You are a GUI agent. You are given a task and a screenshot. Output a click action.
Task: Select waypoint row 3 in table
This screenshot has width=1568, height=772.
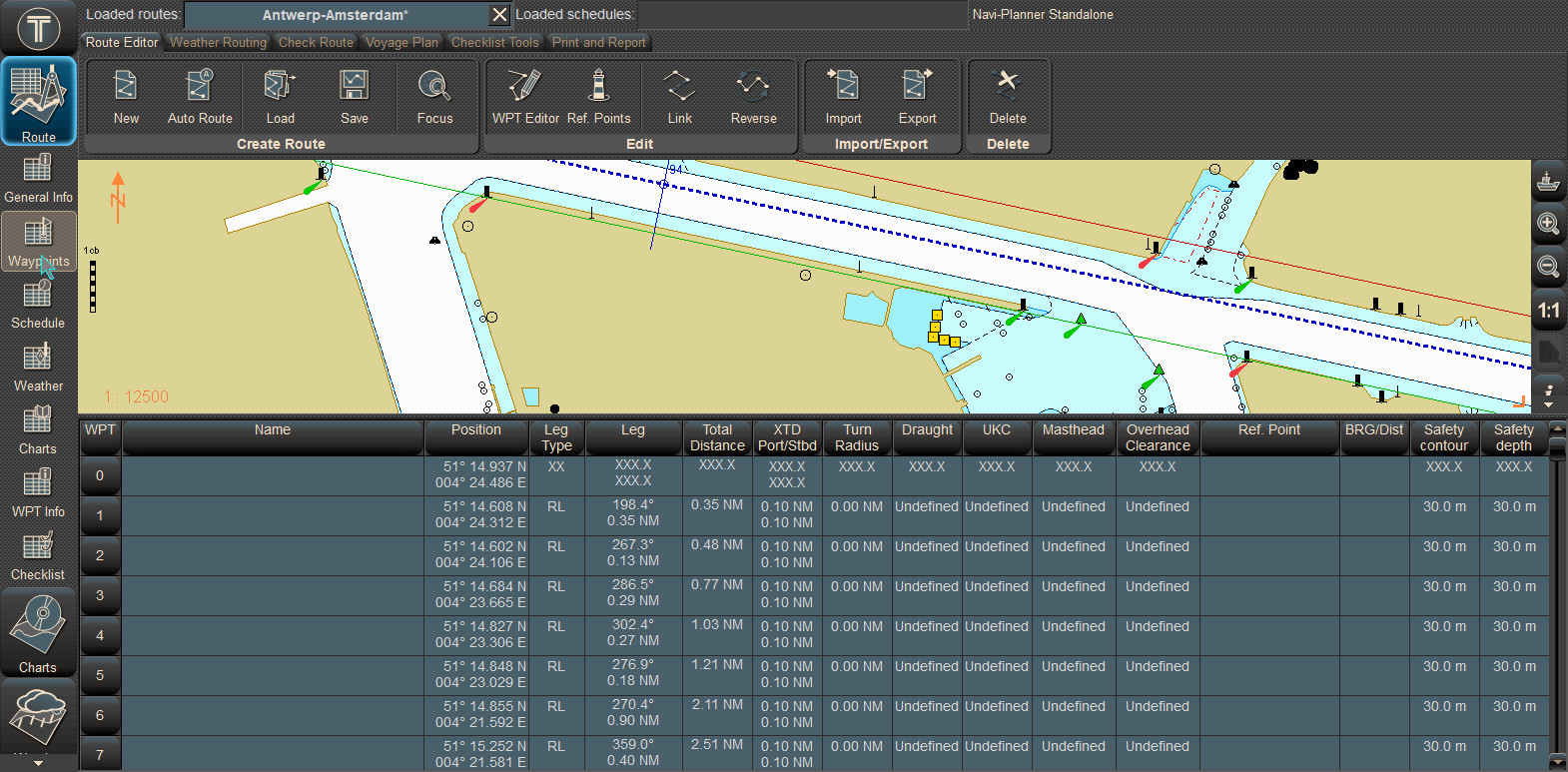click(100, 595)
